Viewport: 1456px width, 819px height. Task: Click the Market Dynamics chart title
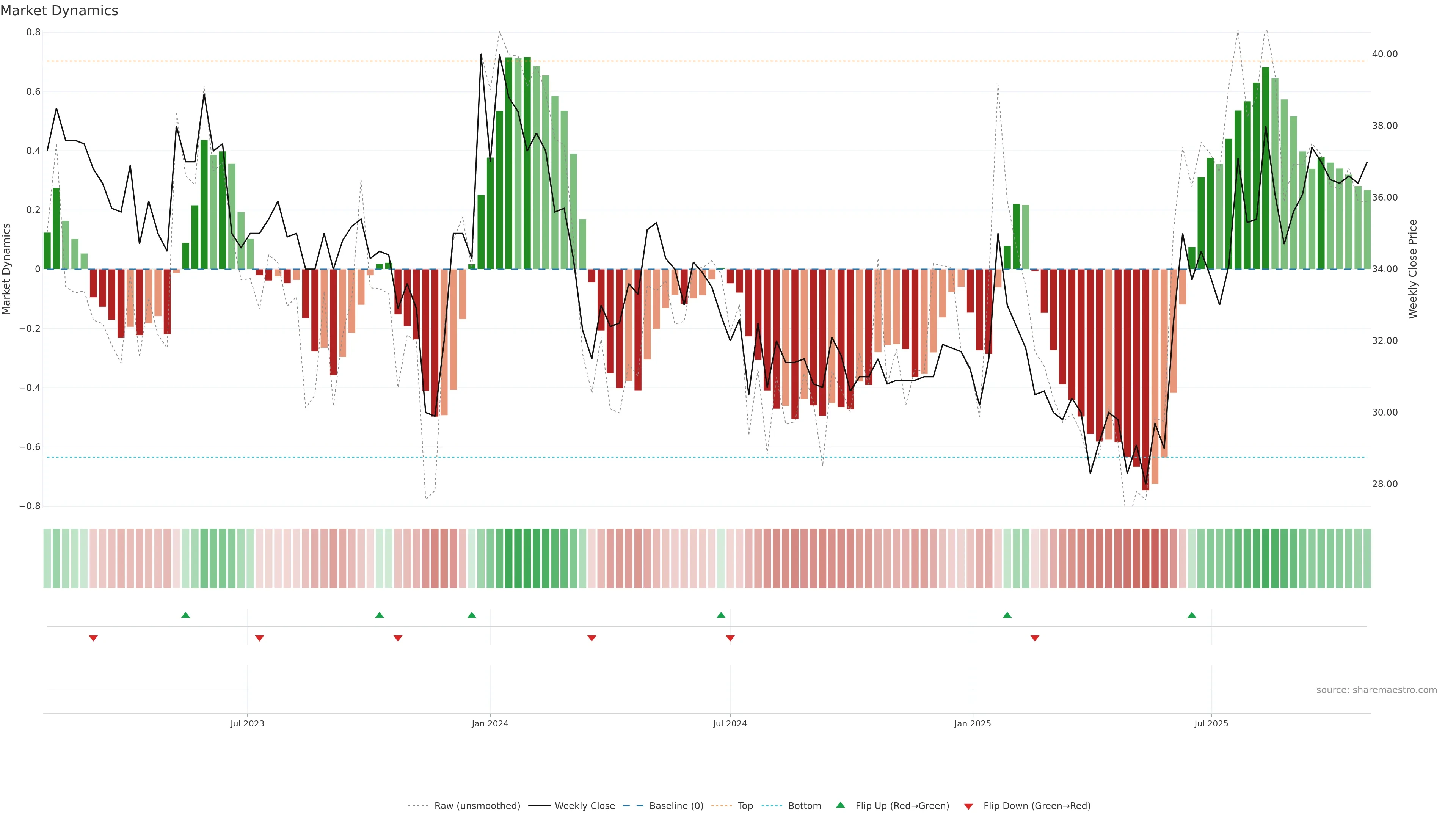pyautogui.click(x=60, y=11)
